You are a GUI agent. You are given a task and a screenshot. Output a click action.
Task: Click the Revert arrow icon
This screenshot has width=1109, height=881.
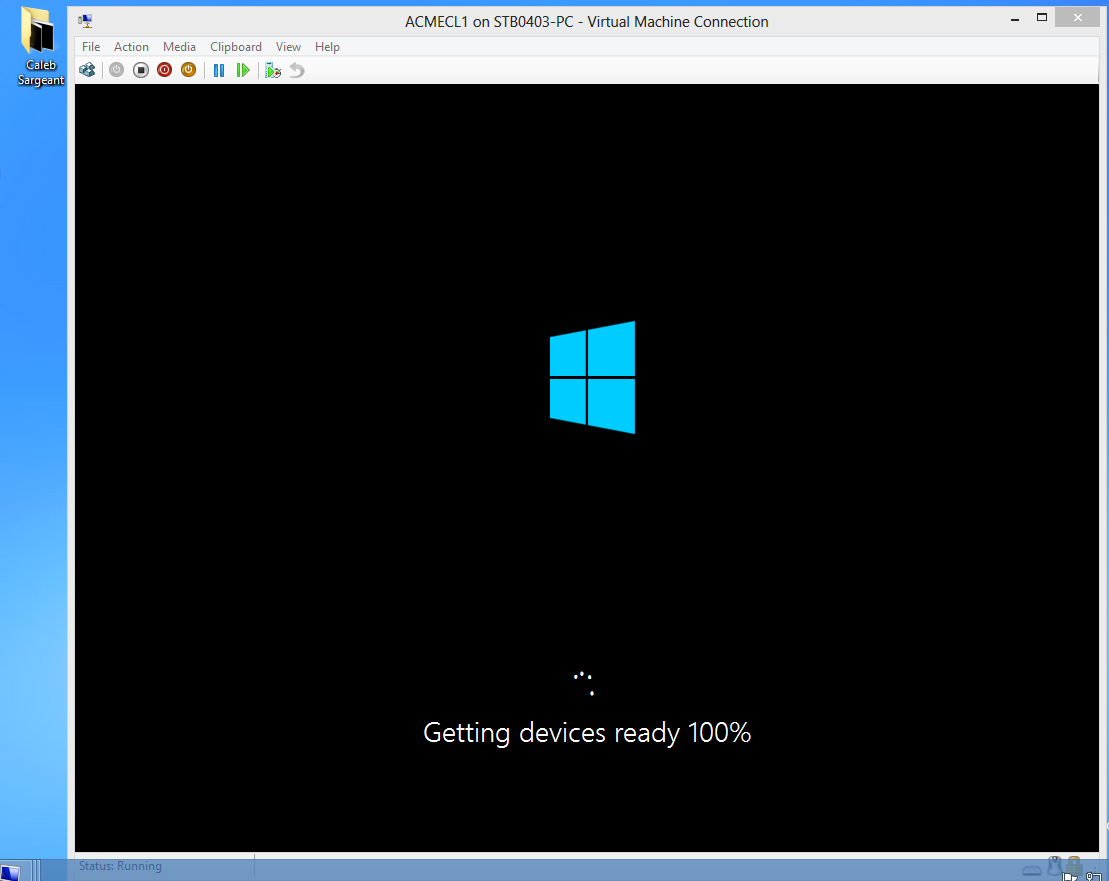[297, 70]
